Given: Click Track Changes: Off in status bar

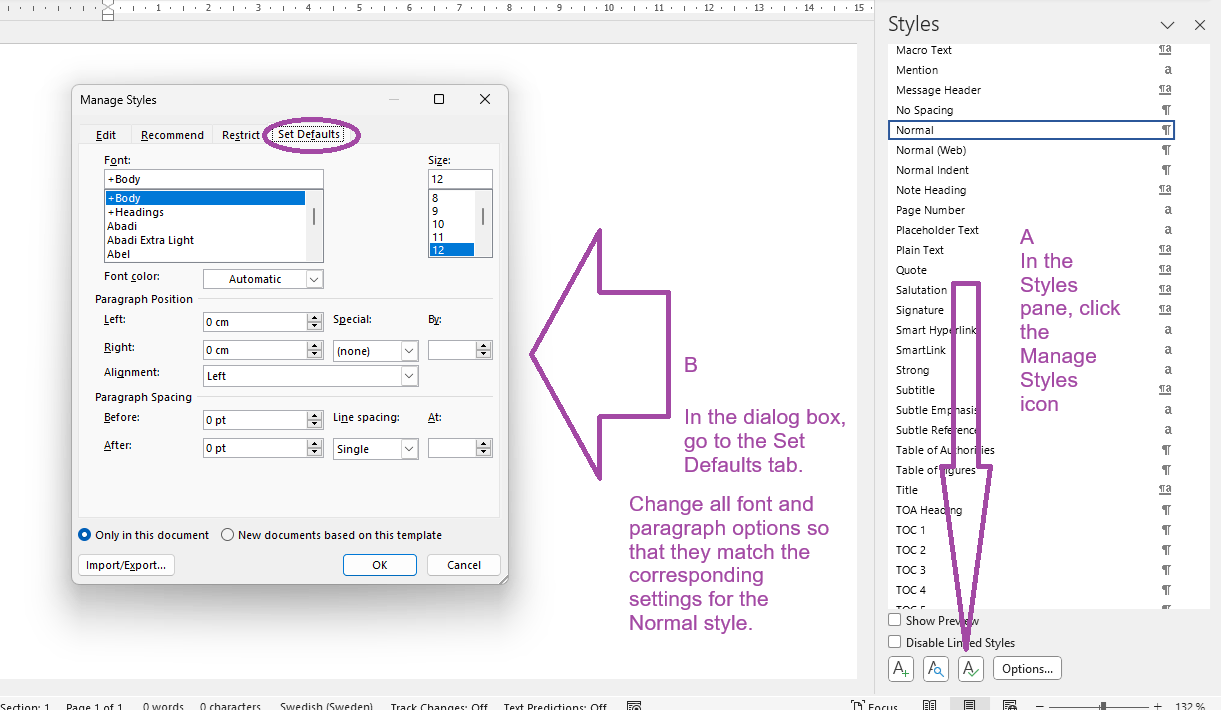Looking at the screenshot, I should pyautogui.click(x=439, y=706).
